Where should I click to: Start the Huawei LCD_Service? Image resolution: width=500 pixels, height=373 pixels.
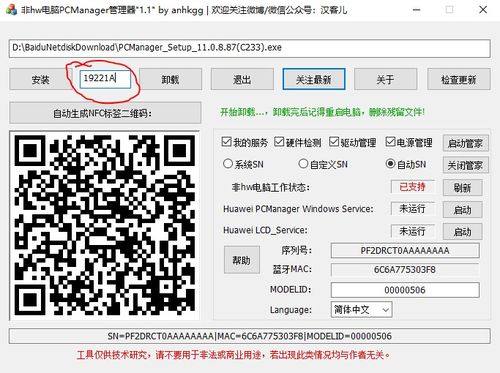pos(462,231)
